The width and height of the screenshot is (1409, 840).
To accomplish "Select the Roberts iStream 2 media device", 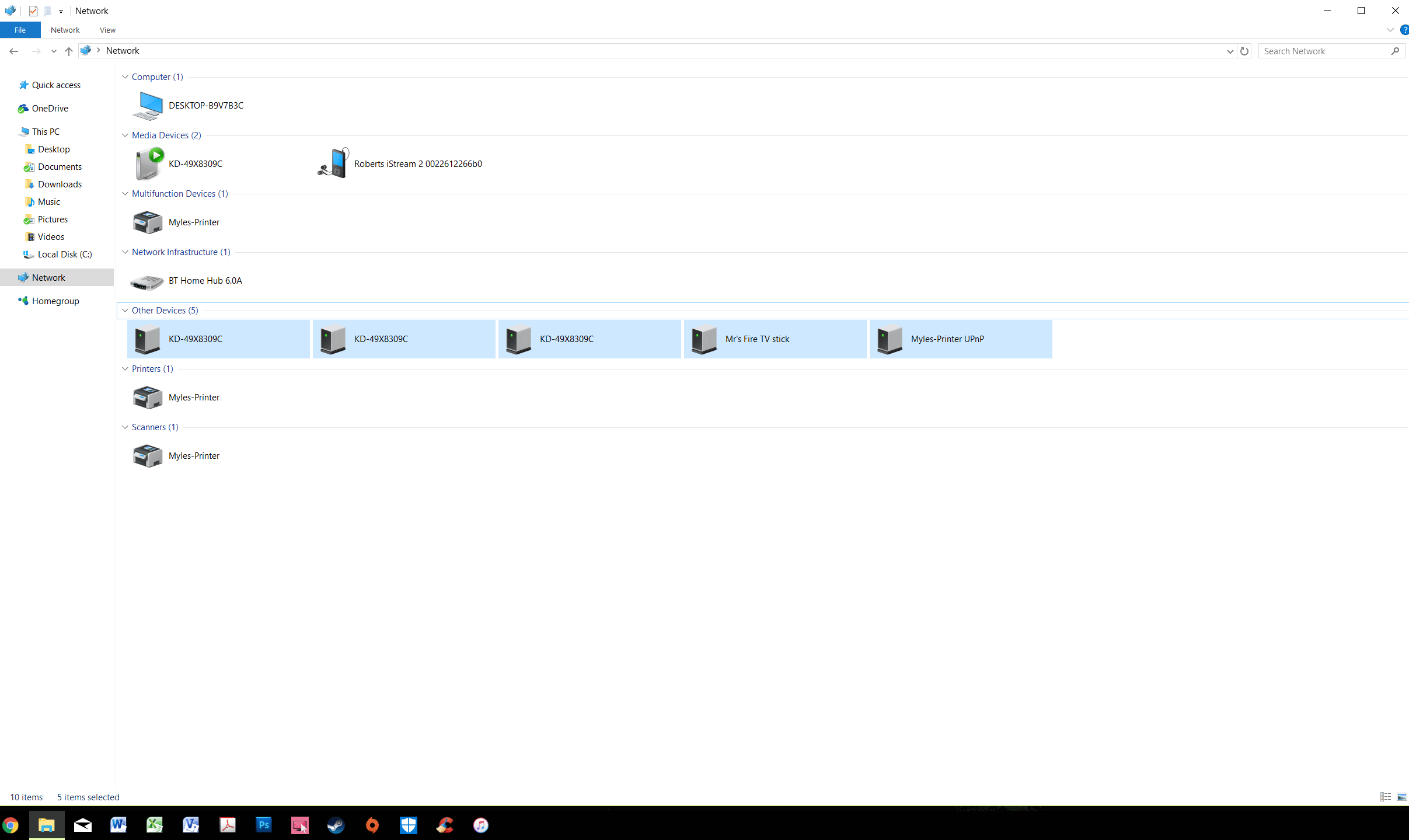I will tap(417, 164).
